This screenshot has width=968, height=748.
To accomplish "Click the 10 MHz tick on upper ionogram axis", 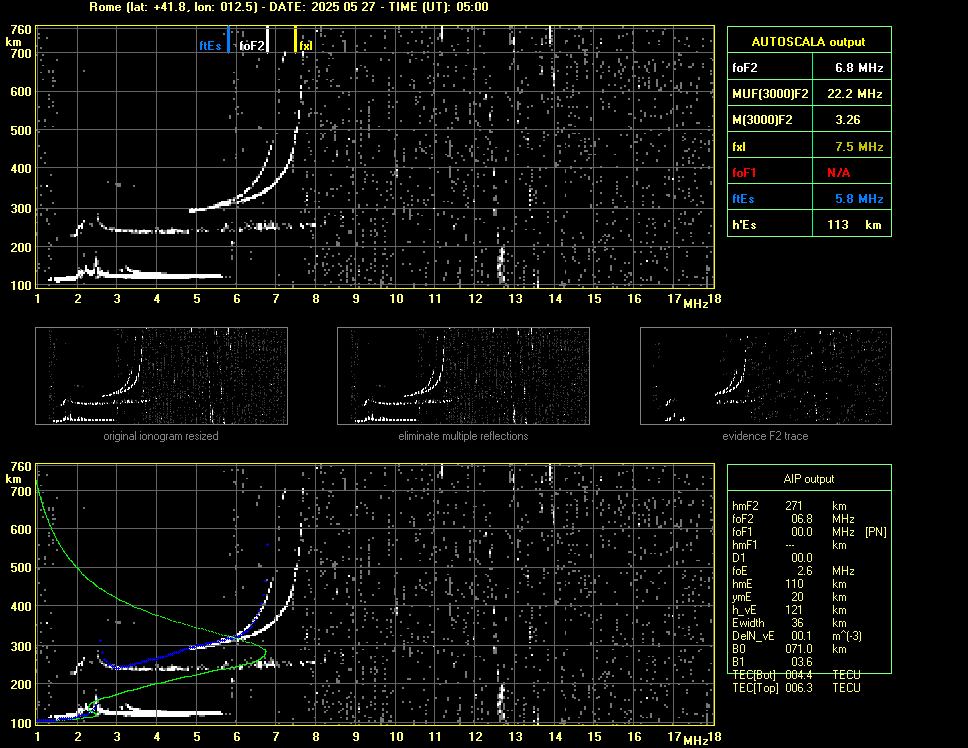I will click(x=396, y=299).
